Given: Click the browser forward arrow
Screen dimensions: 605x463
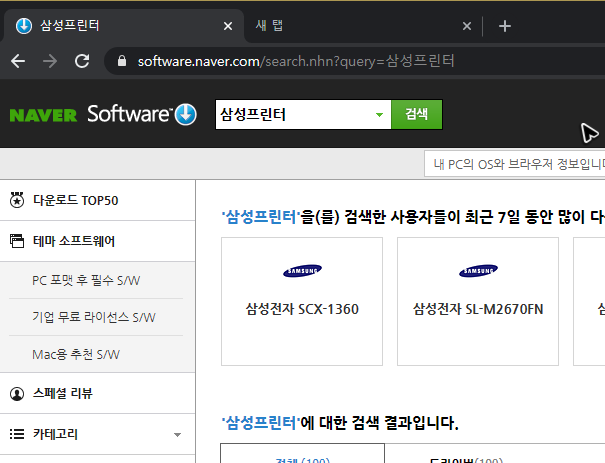Looking at the screenshot, I should tap(50, 61).
